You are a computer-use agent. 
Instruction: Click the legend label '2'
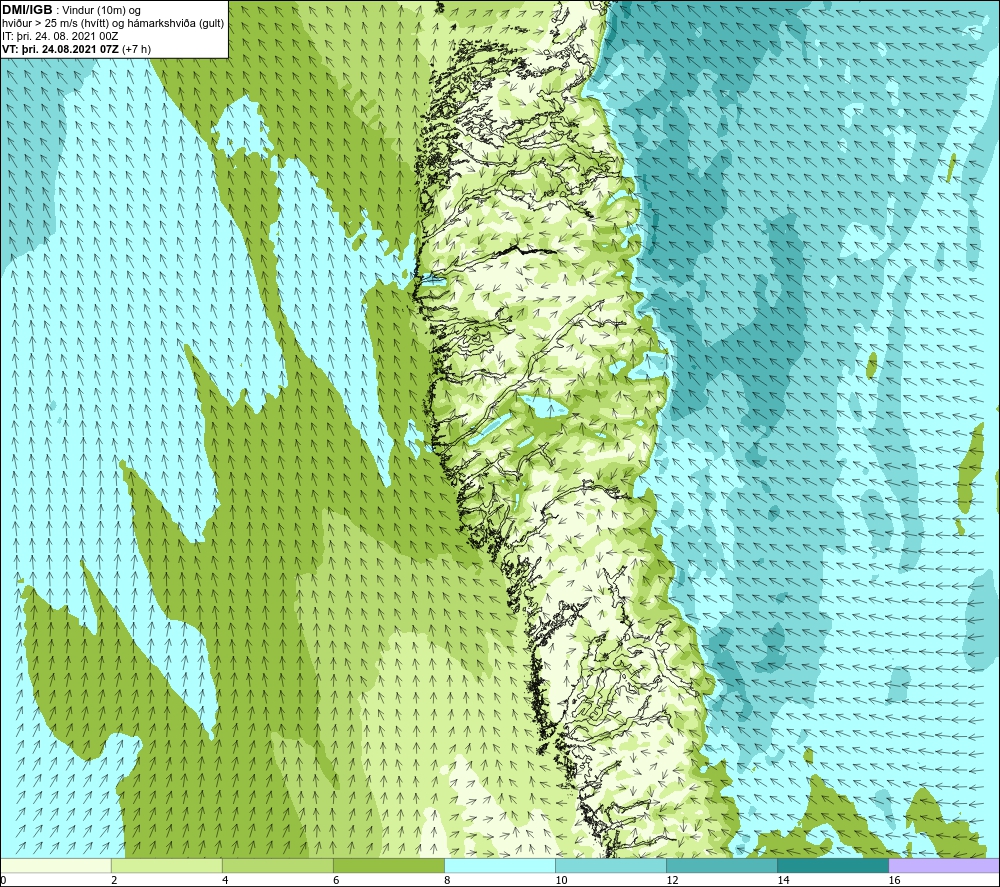coord(114,881)
